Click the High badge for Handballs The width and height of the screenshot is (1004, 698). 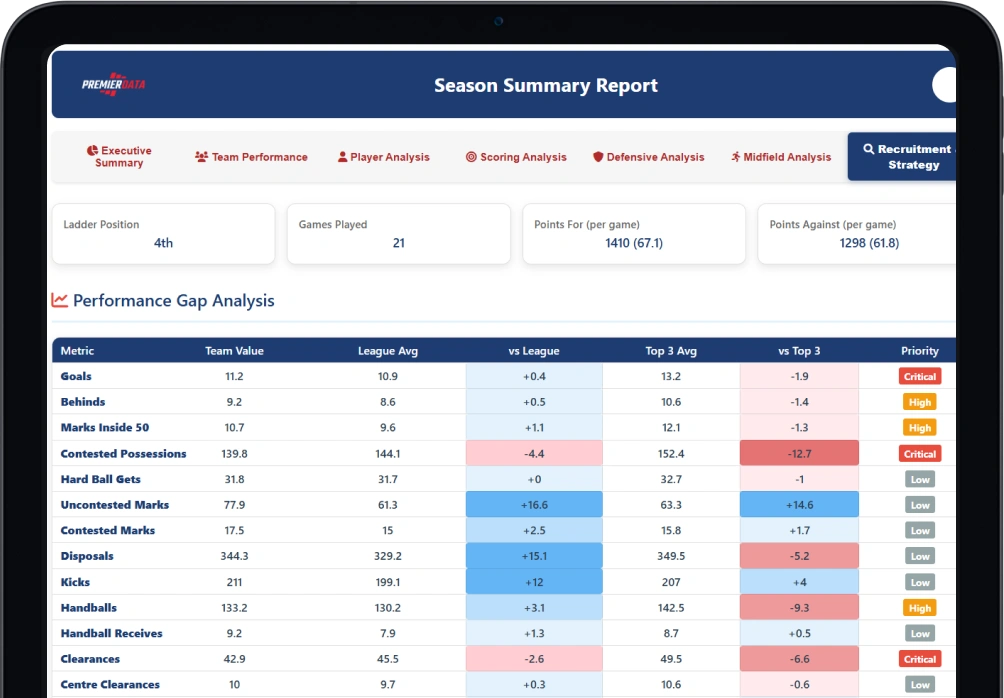coord(919,608)
